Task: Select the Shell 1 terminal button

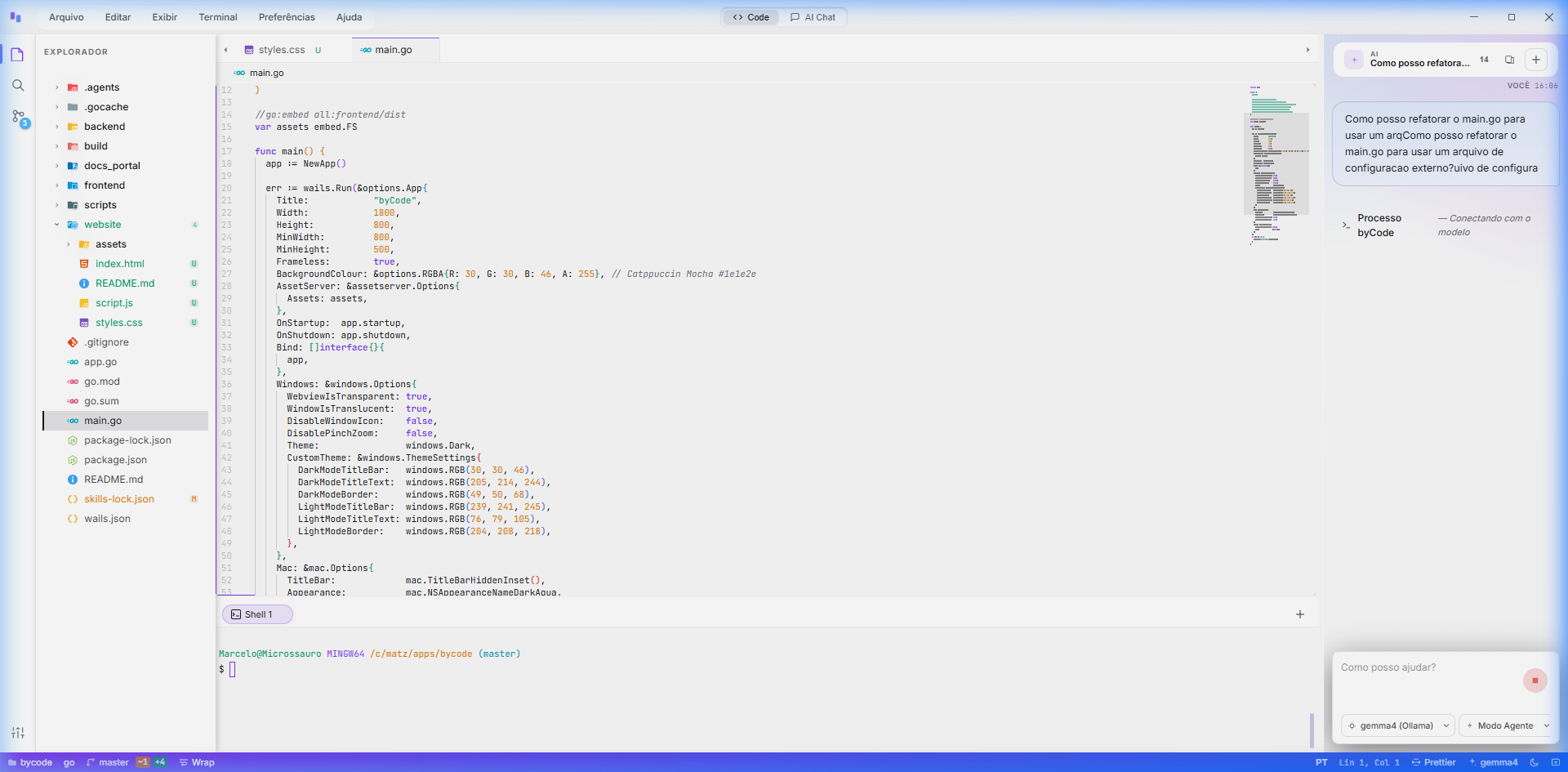Action: click(257, 614)
